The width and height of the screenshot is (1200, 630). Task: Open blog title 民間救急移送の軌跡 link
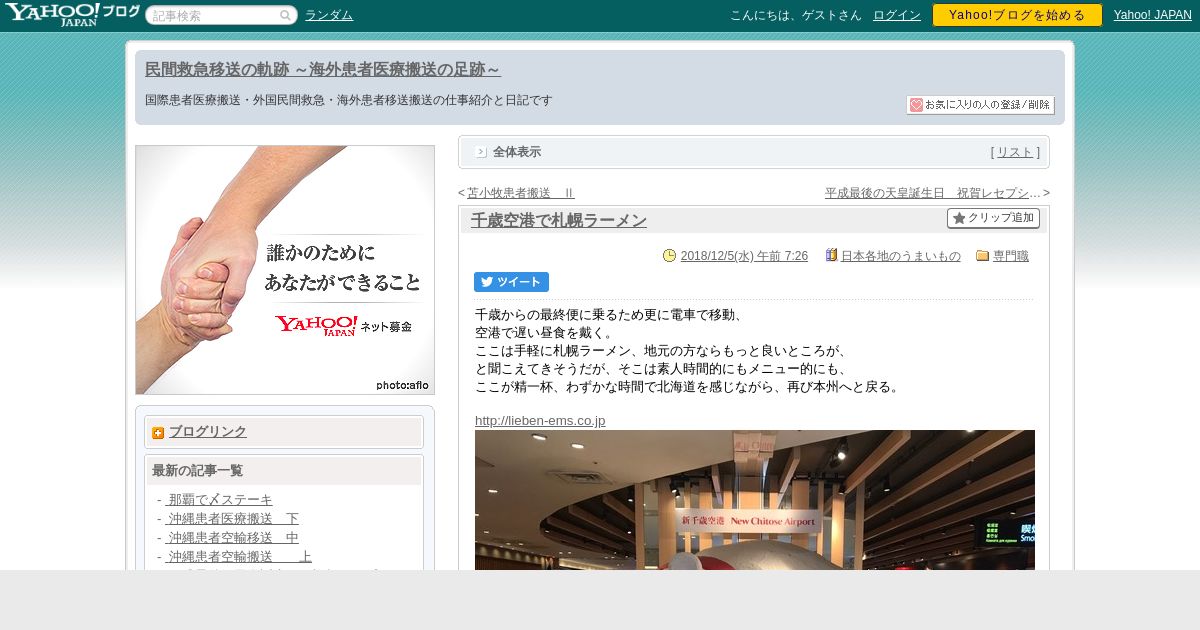coord(323,69)
